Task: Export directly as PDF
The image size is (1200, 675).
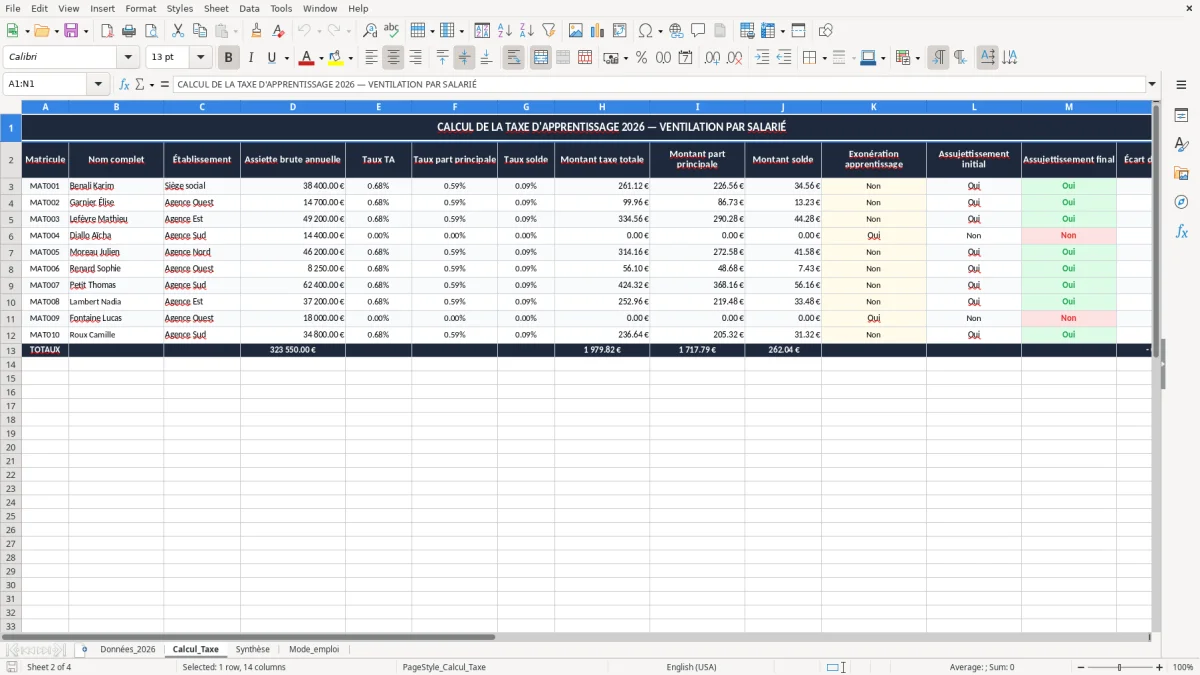Action: [x=107, y=31]
